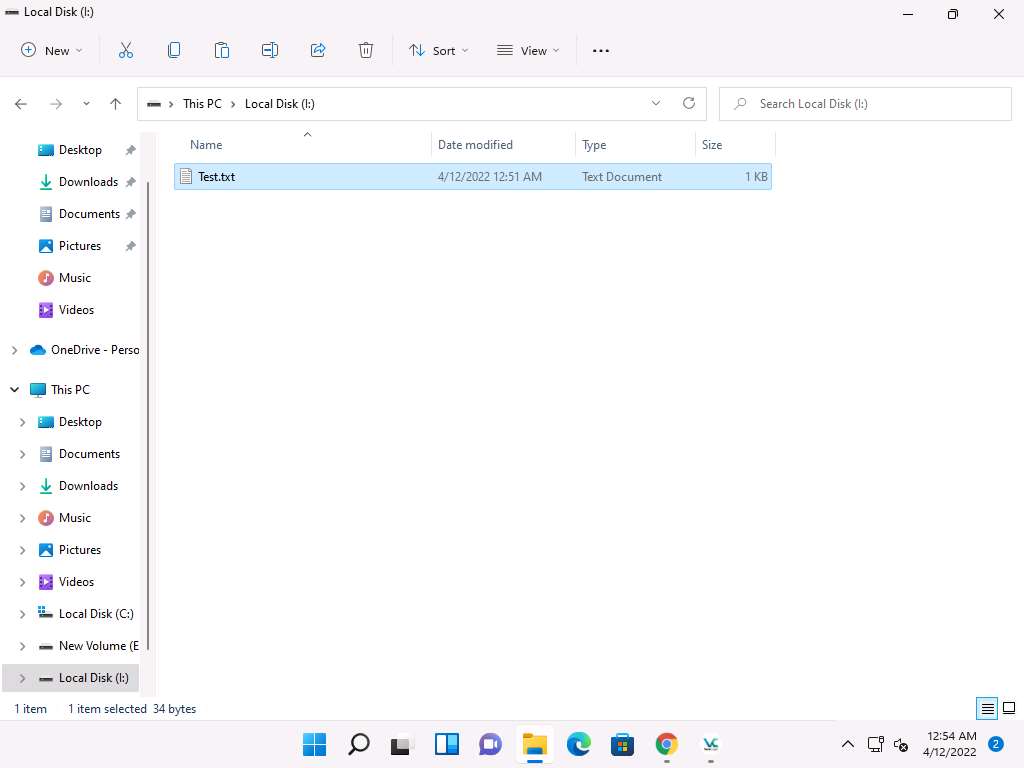The width and height of the screenshot is (1024, 768).
Task: Refresh the current folder view
Action: point(688,103)
